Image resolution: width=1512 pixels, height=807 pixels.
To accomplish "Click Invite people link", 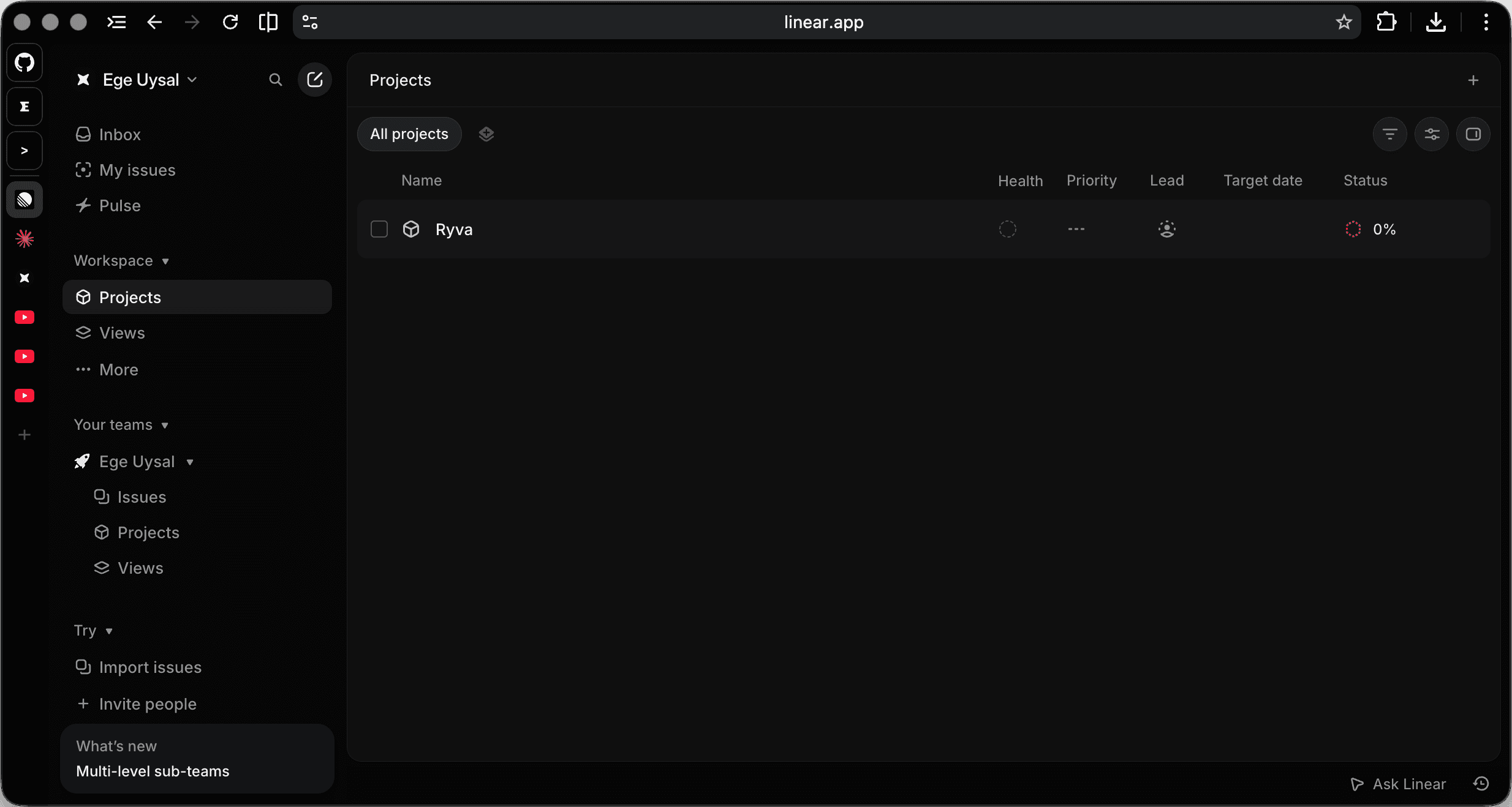I will (x=147, y=704).
